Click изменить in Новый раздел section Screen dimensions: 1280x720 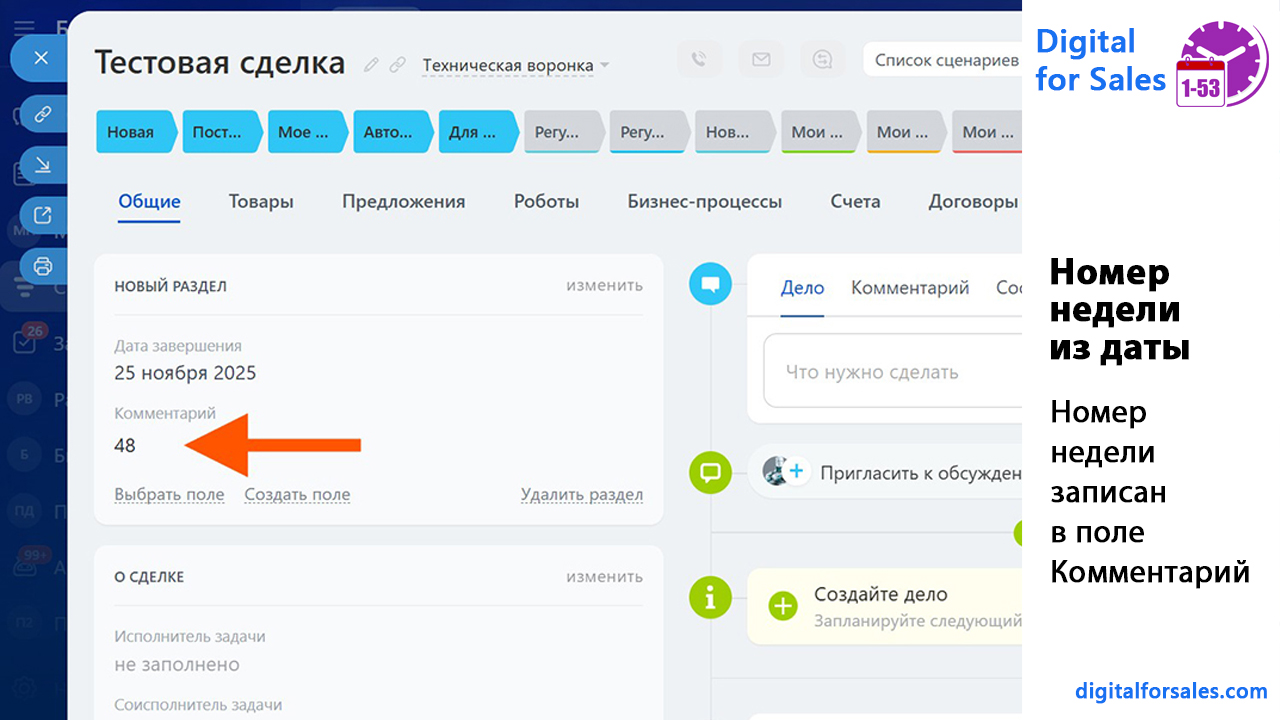pos(604,285)
